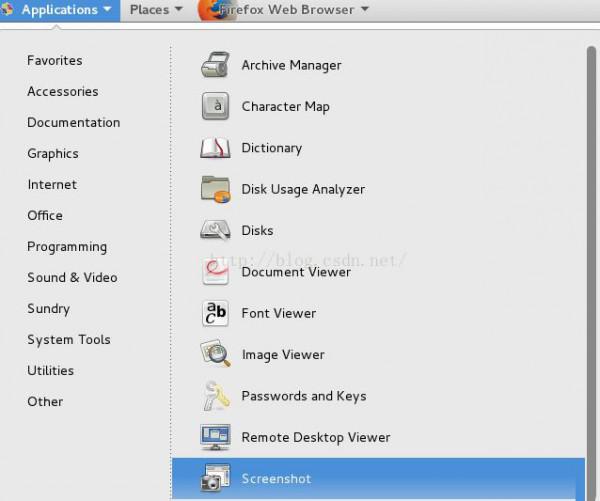600x501 pixels.
Task: Expand the Places dropdown menu
Action: point(156,10)
